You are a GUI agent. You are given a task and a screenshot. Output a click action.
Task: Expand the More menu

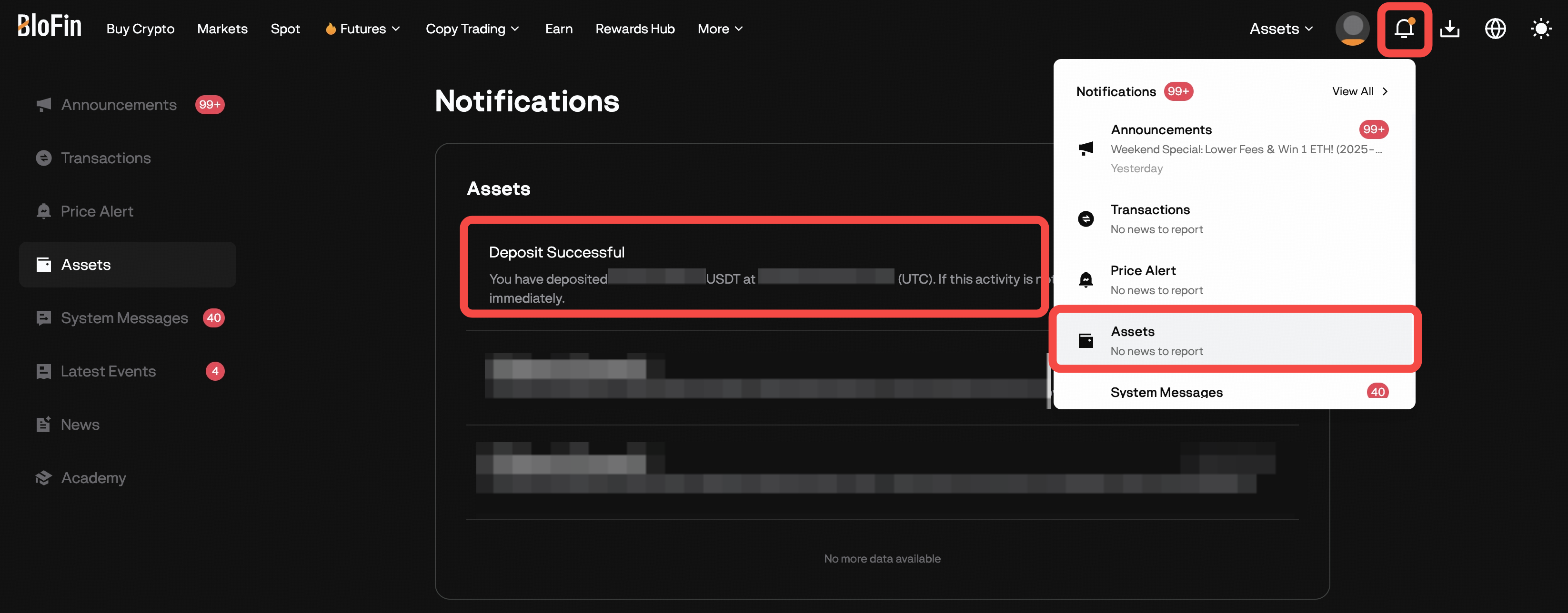[720, 29]
